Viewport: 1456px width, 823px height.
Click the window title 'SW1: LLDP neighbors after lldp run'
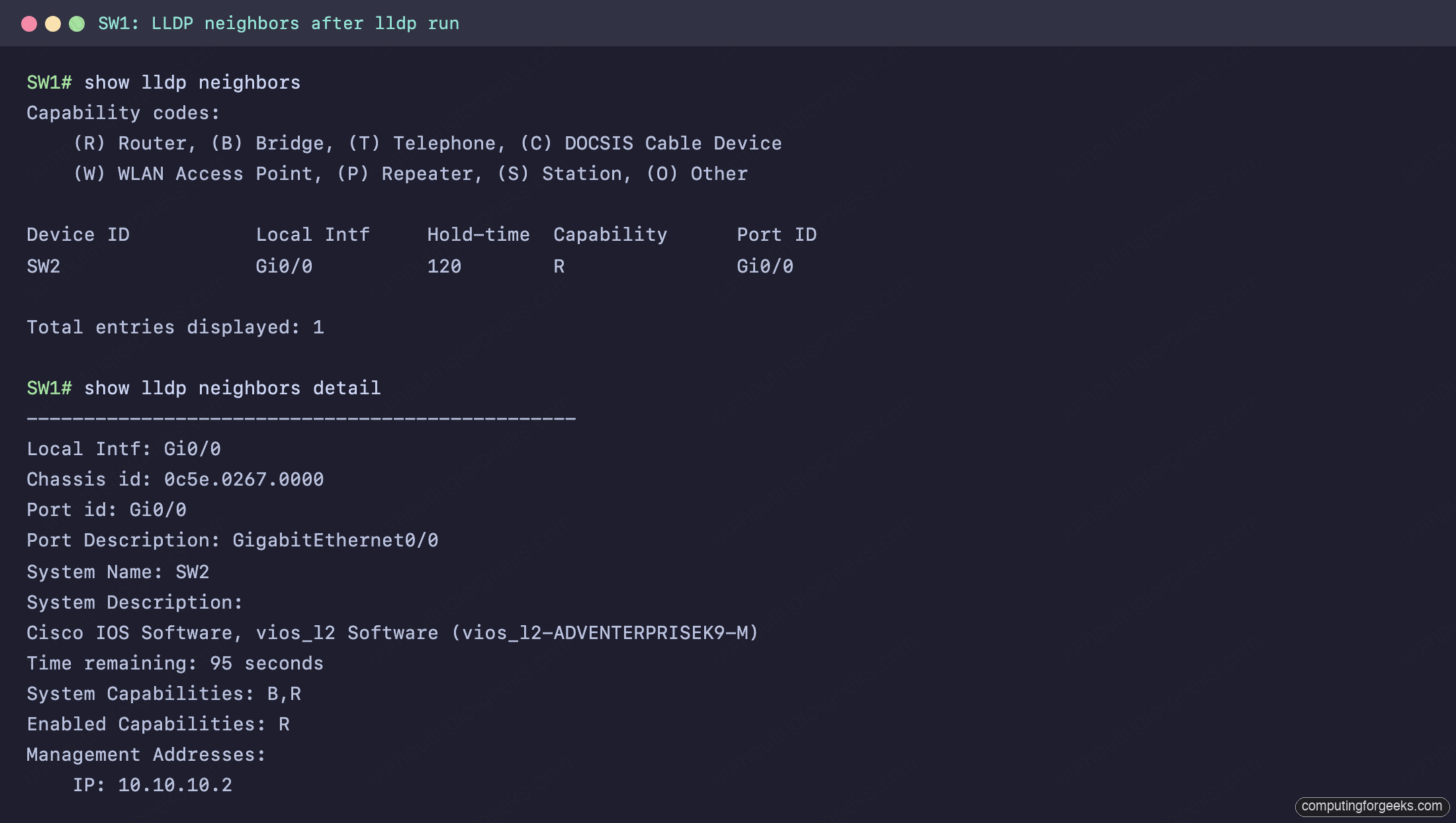tap(279, 24)
